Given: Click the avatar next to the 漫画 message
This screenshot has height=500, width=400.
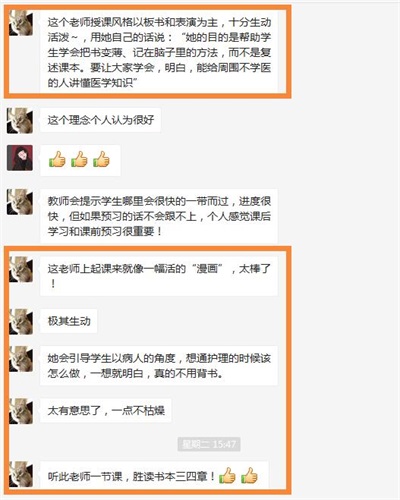Looking at the screenshot, I should click(x=21, y=269).
